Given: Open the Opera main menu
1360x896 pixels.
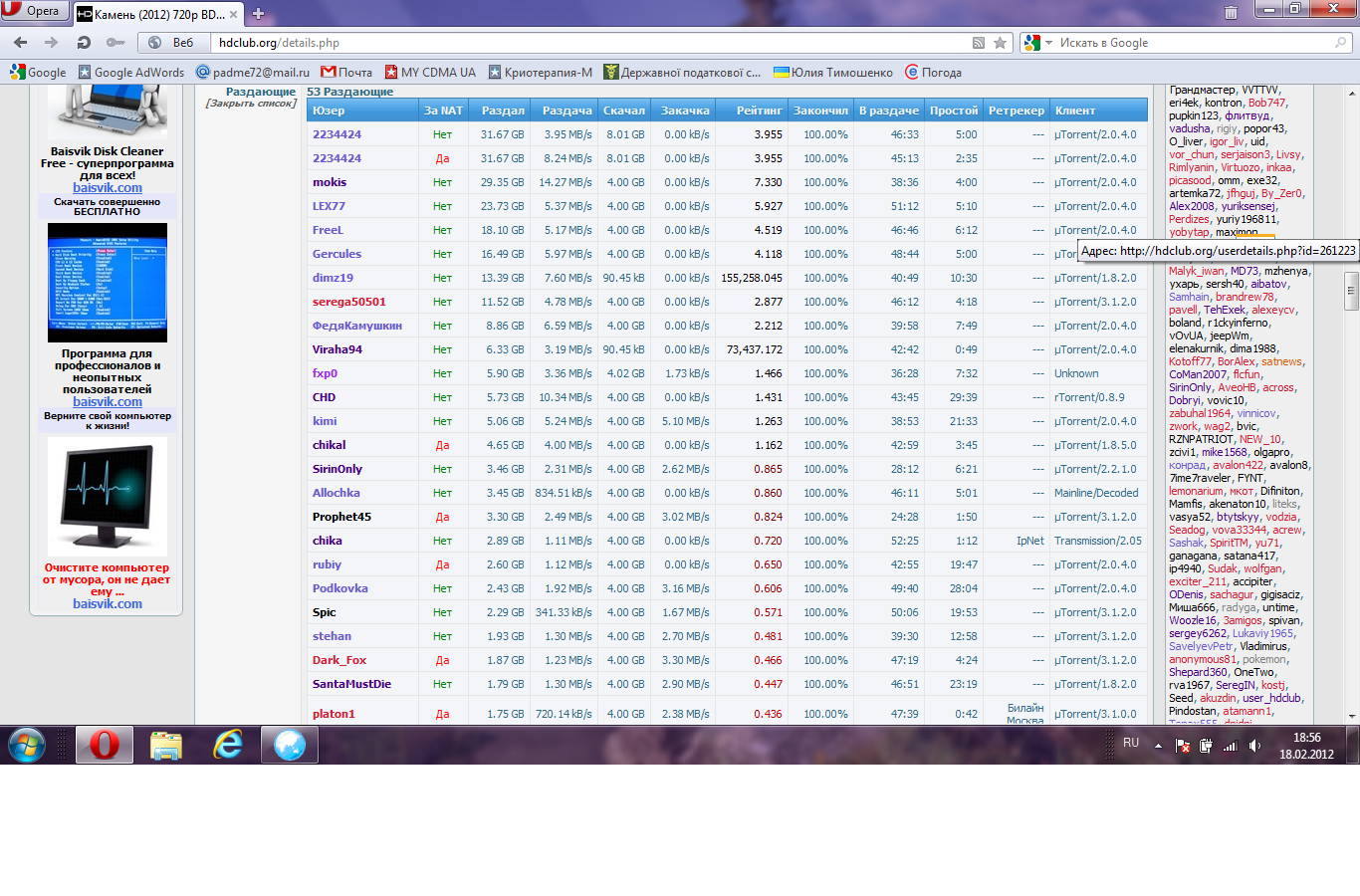Looking at the screenshot, I should [35, 11].
